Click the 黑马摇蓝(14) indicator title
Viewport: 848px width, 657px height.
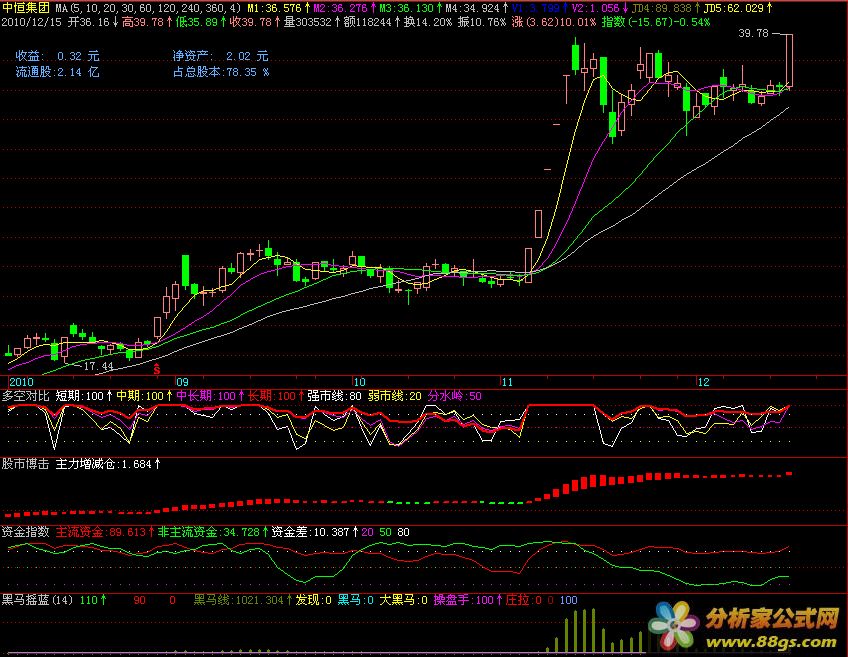37,600
